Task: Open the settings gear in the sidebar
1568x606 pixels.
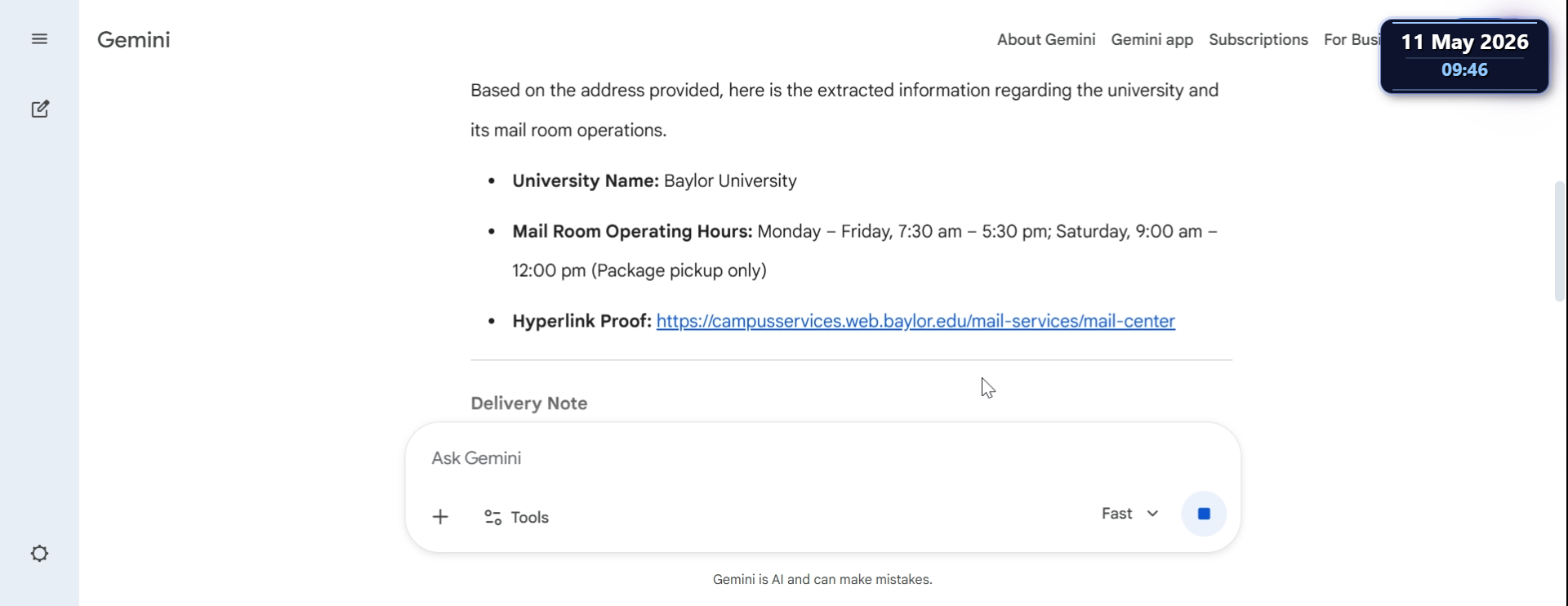Action: [x=39, y=554]
